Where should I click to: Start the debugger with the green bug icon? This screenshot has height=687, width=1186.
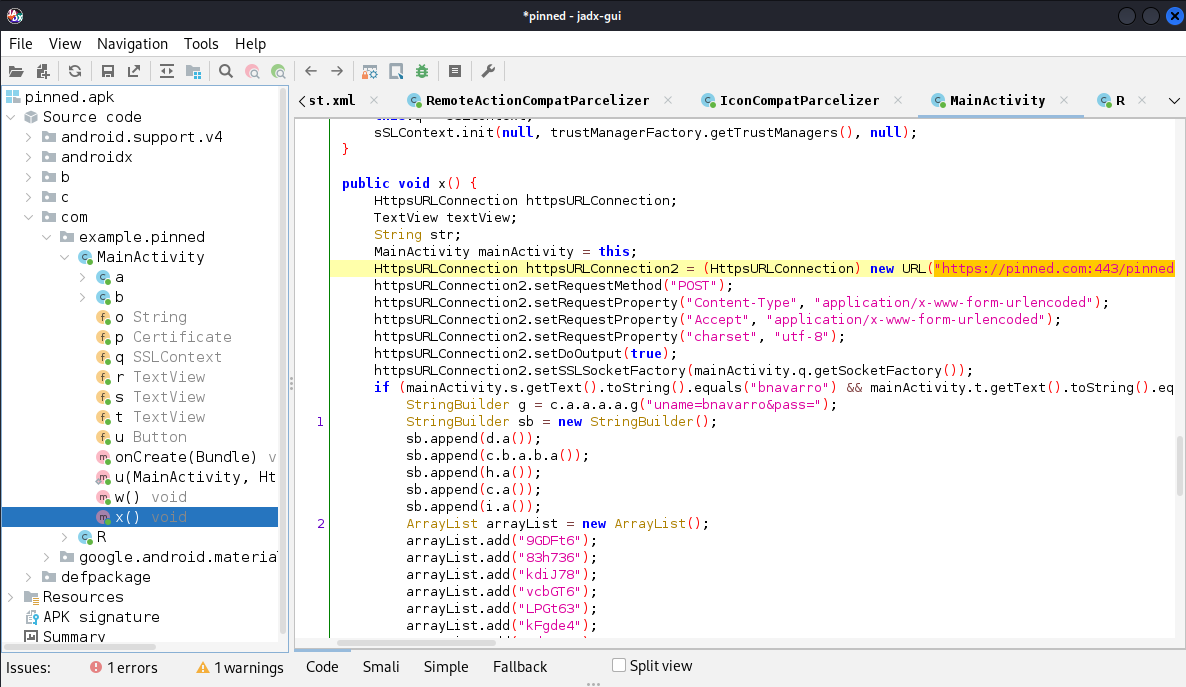(422, 71)
